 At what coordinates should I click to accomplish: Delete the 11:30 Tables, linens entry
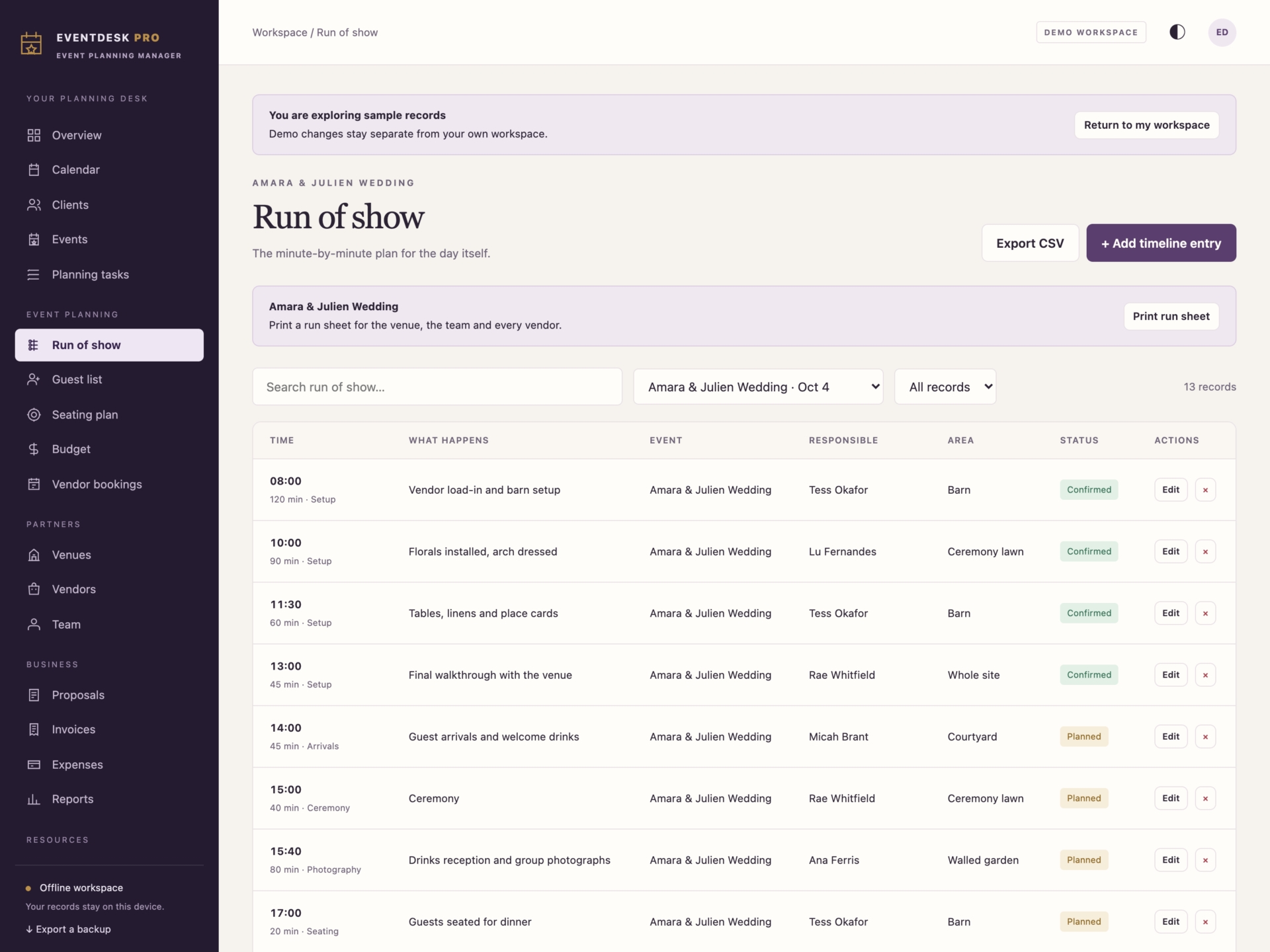pyautogui.click(x=1205, y=614)
